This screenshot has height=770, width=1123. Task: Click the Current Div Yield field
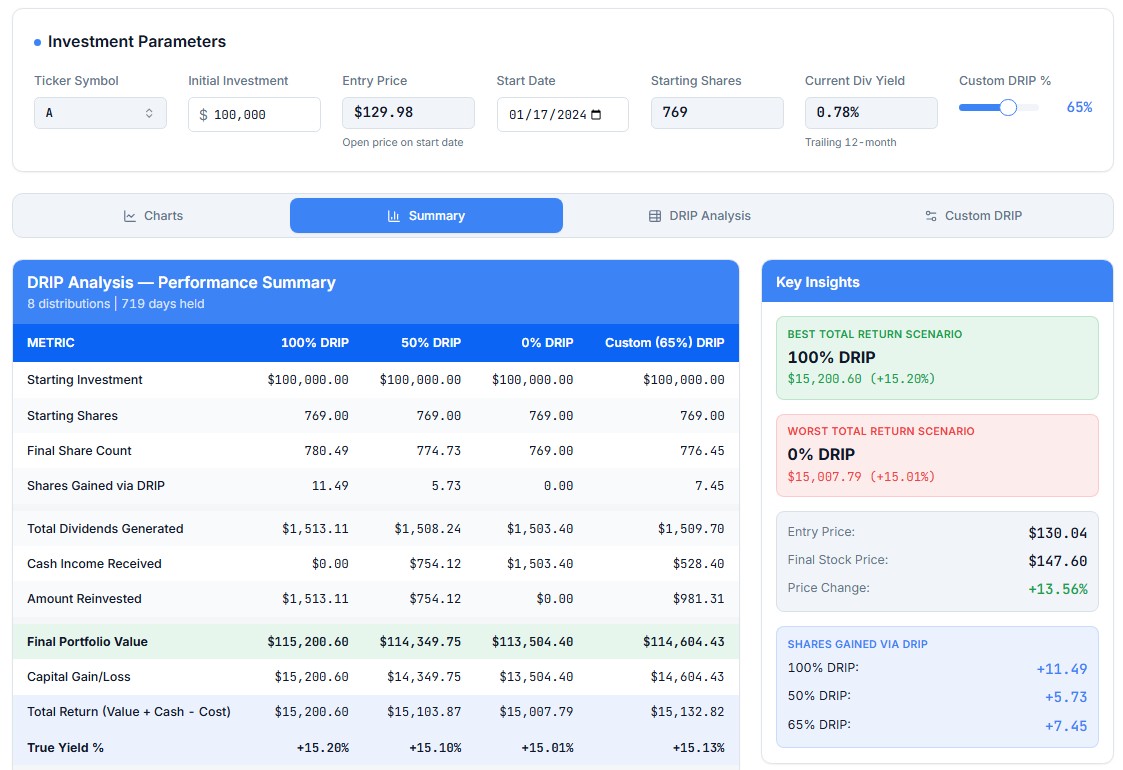[x=870, y=113]
